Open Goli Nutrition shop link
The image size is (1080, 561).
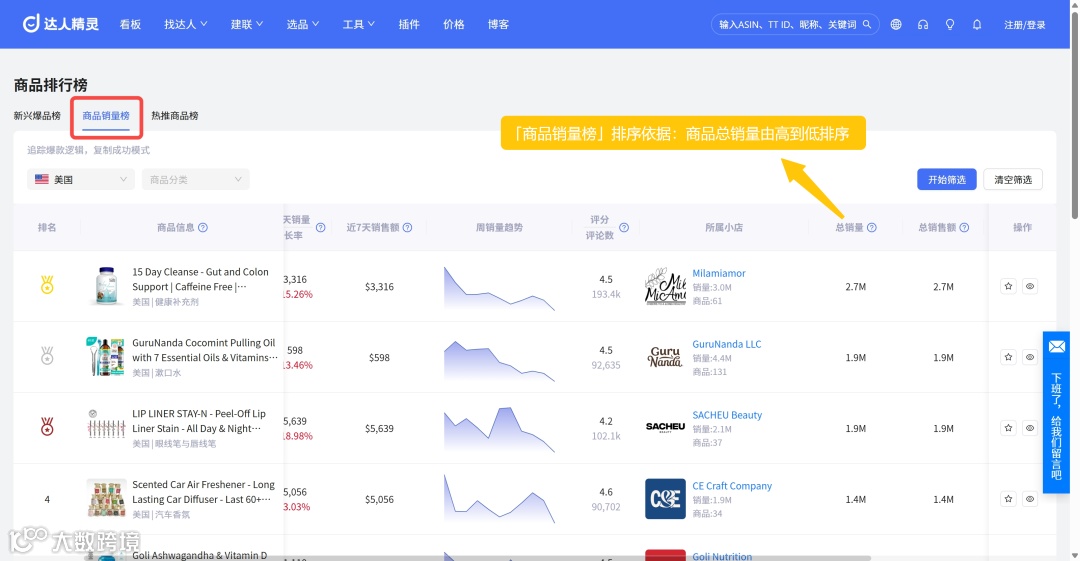click(x=722, y=555)
